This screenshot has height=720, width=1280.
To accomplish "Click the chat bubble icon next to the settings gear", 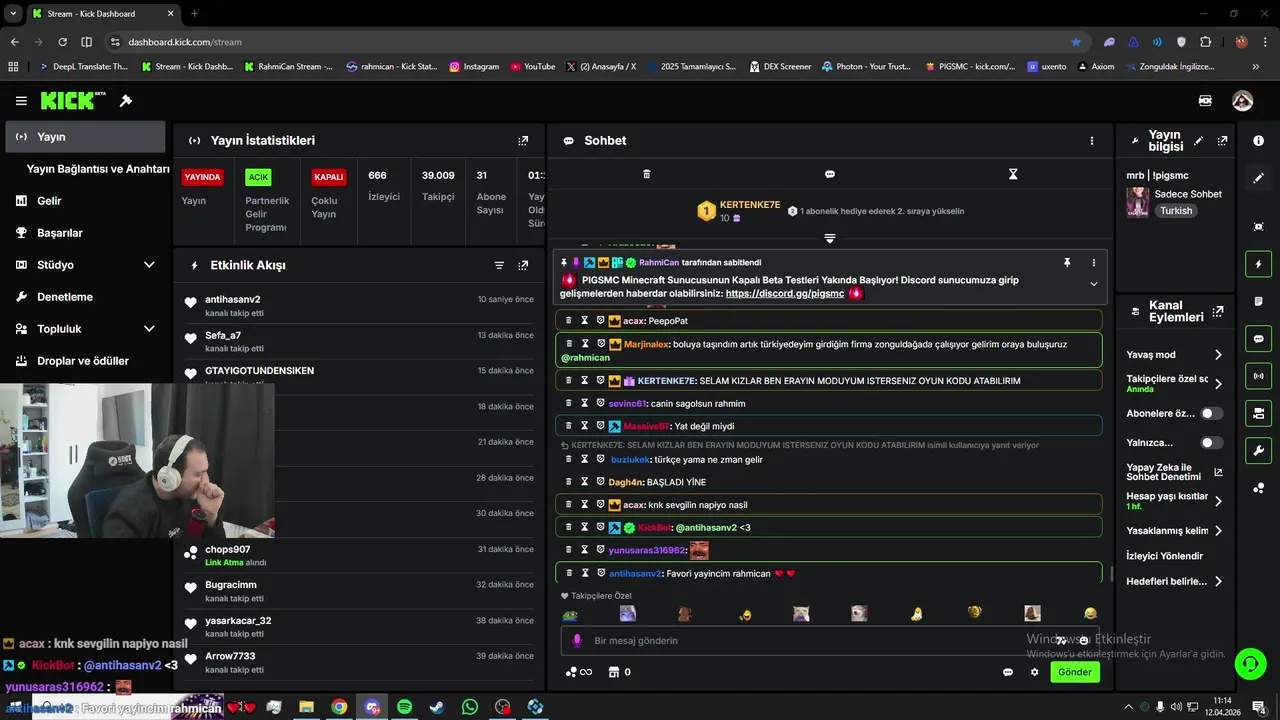I will (x=1008, y=672).
